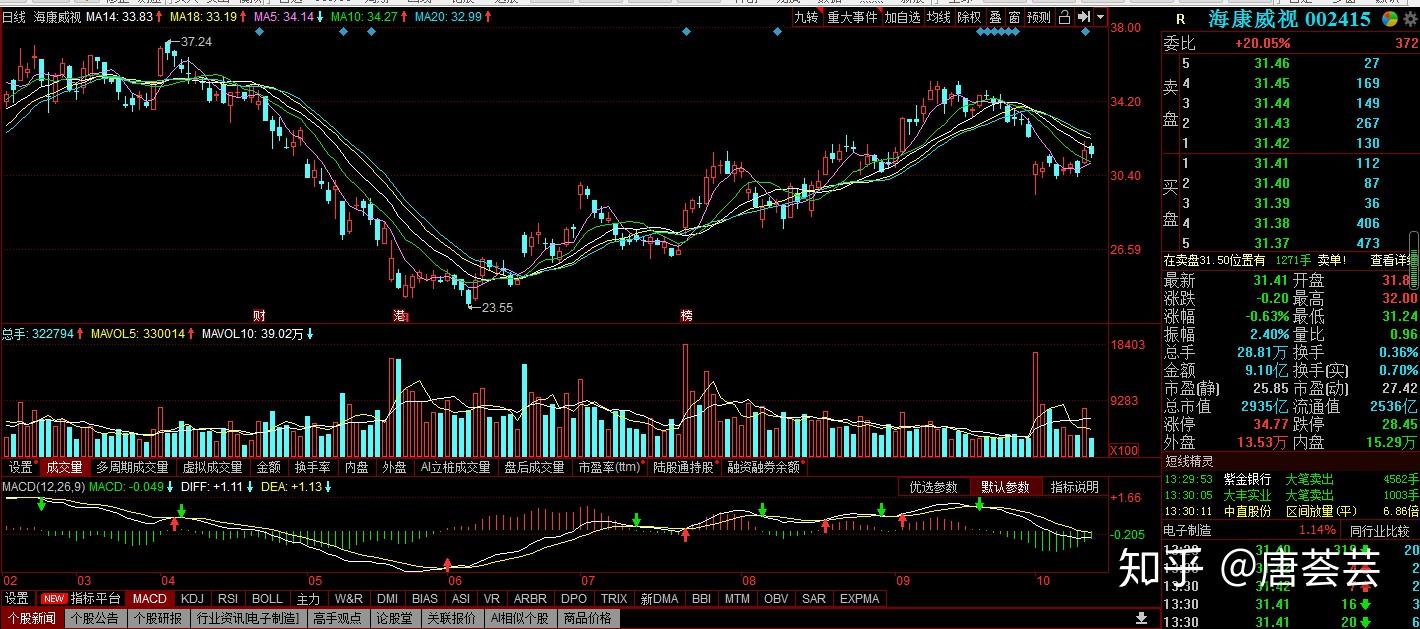1420x629 pixels.
Task: Select the 融资融券余额 tab
Action: pyautogui.click(x=764, y=467)
